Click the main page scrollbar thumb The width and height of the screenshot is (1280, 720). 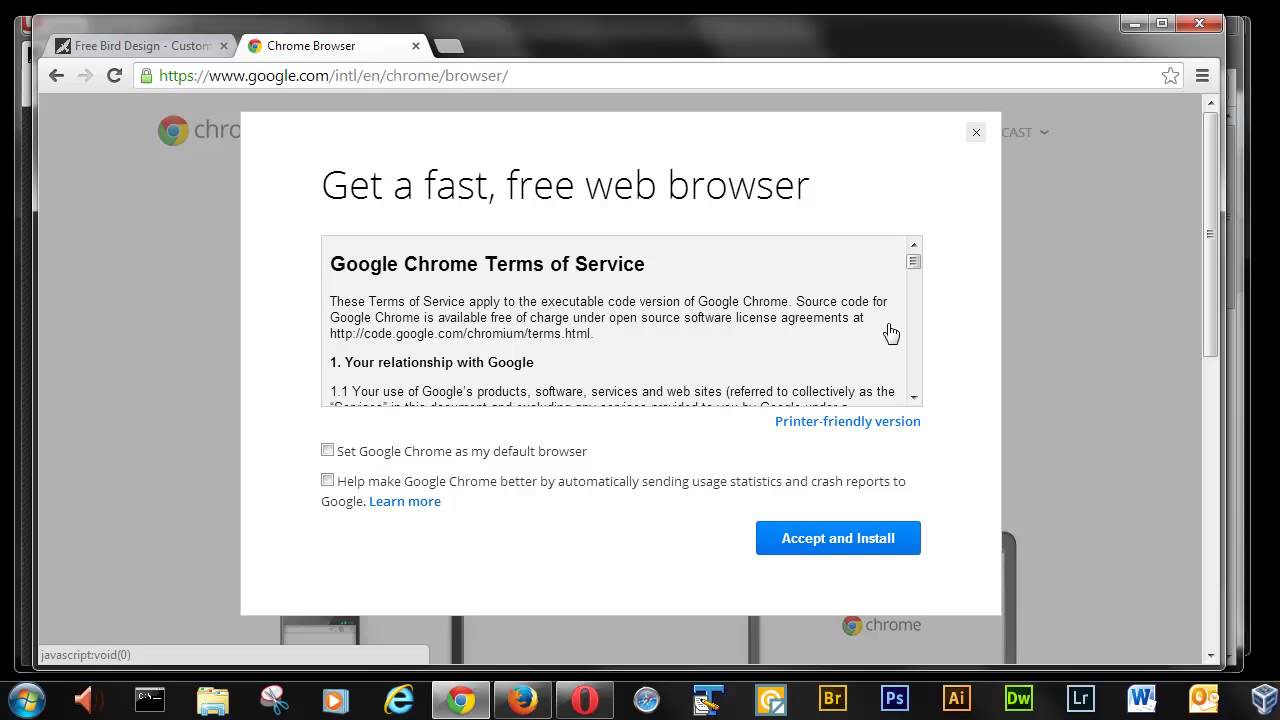pyautogui.click(x=1211, y=234)
